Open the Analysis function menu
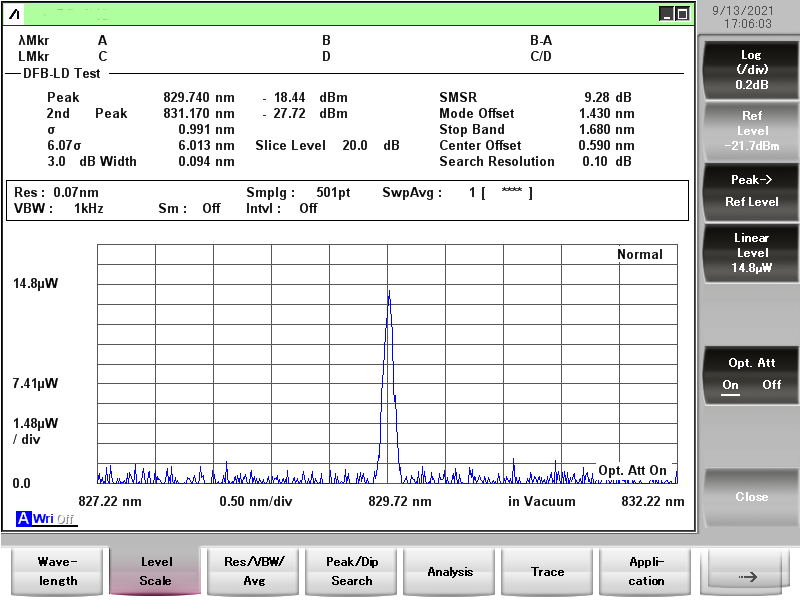Viewport: 800px width, 600px height. (x=450, y=571)
